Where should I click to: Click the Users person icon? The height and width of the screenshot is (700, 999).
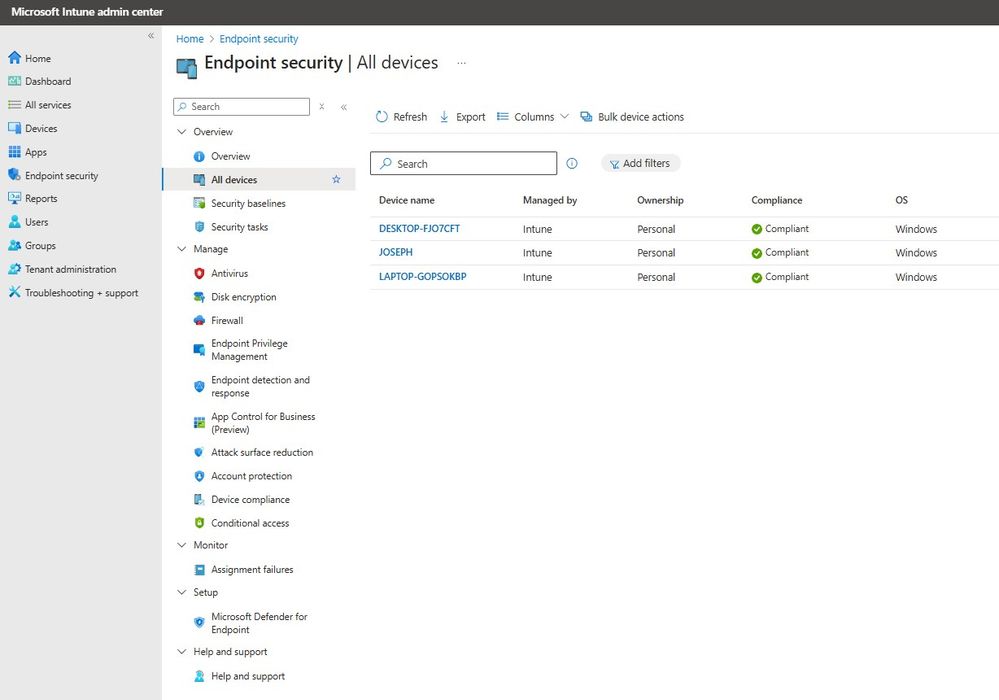[x=14, y=222]
